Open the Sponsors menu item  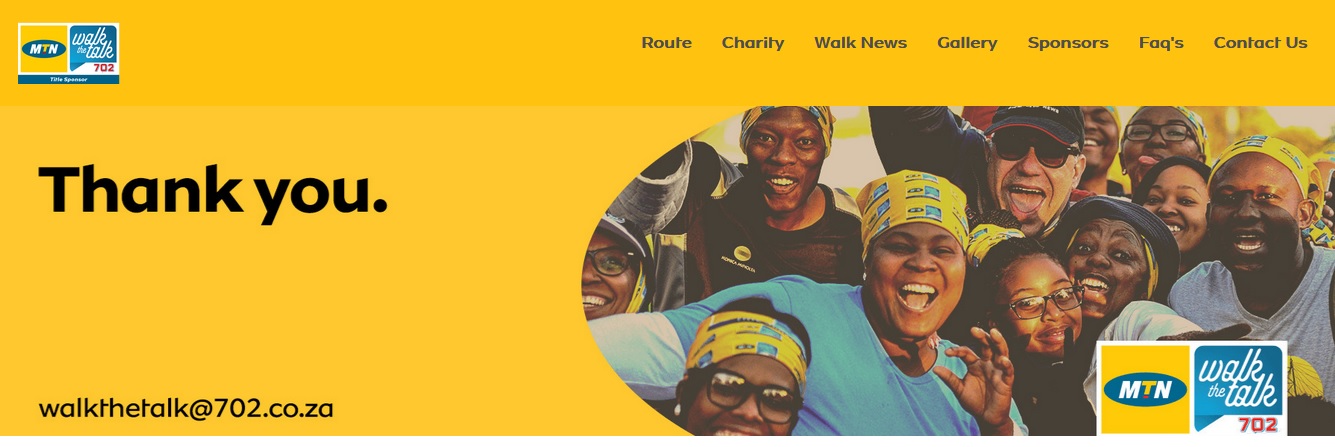click(x=1068, y=43)
